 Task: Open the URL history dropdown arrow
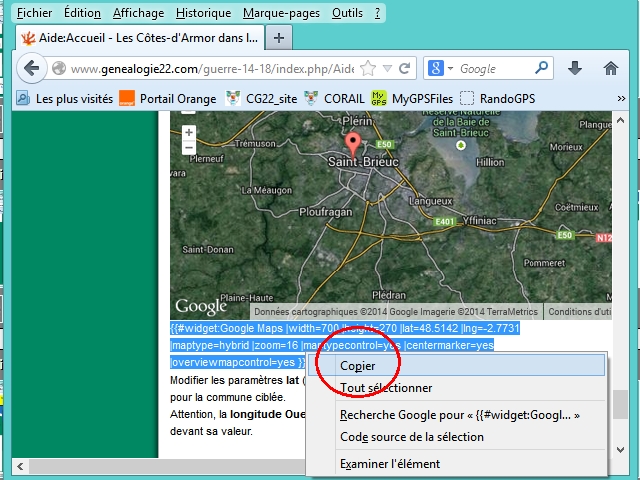click(387, 68)
